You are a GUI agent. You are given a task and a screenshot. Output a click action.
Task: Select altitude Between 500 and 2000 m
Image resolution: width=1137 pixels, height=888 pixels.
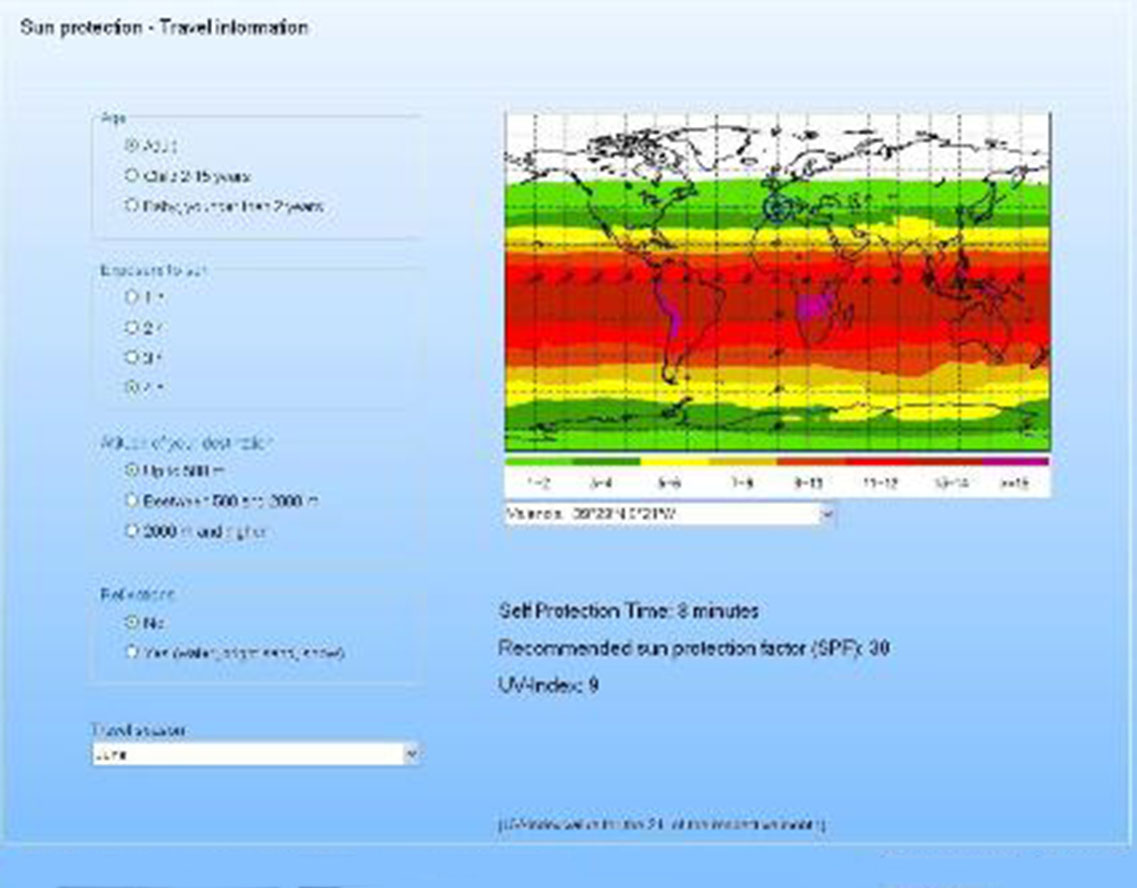point(131,500)
